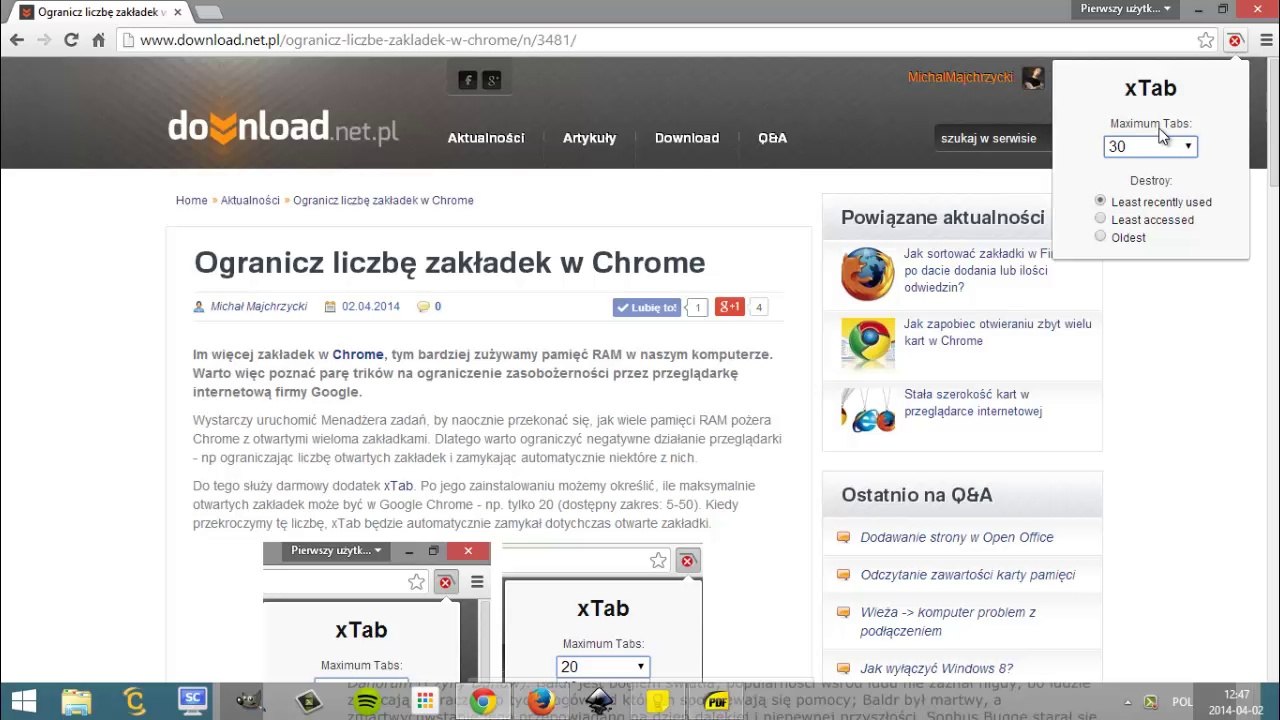Click the Firefox thumbnail in related news
The width and height of the screenshot is (1280, 720).
(x=867, y=273)
